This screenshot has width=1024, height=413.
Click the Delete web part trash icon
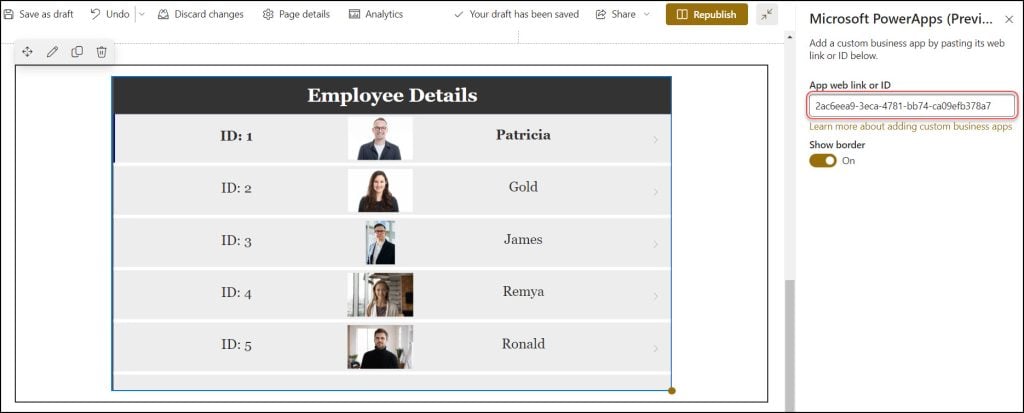(101, 52)
